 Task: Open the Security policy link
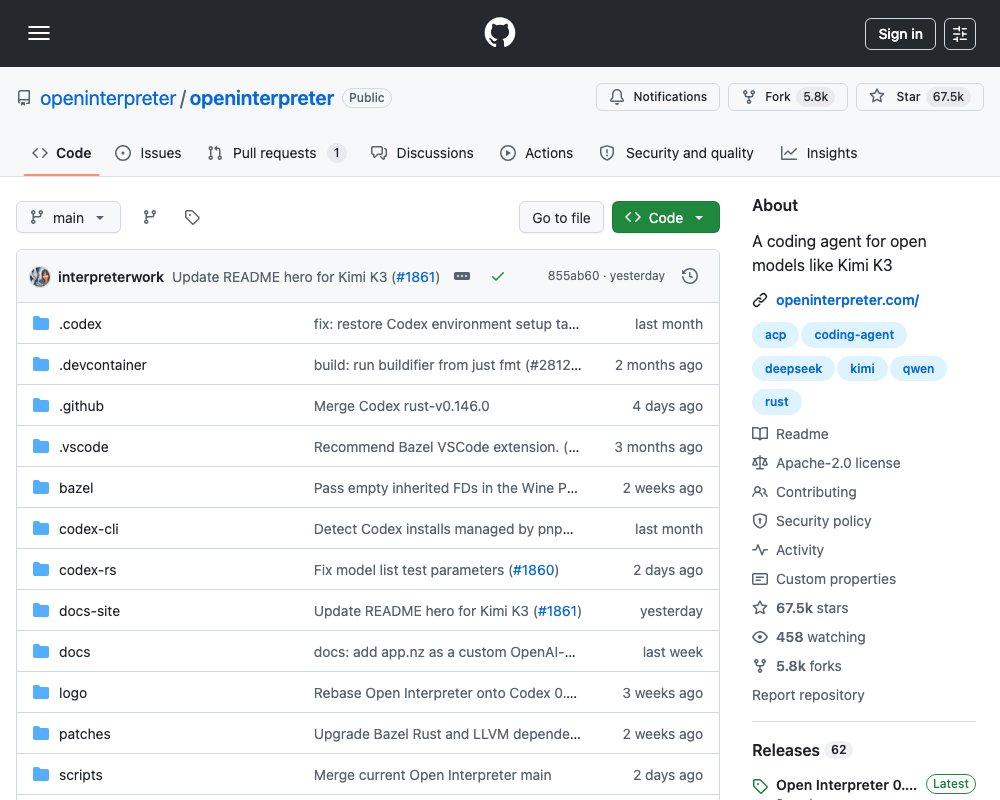click(823, 521)
